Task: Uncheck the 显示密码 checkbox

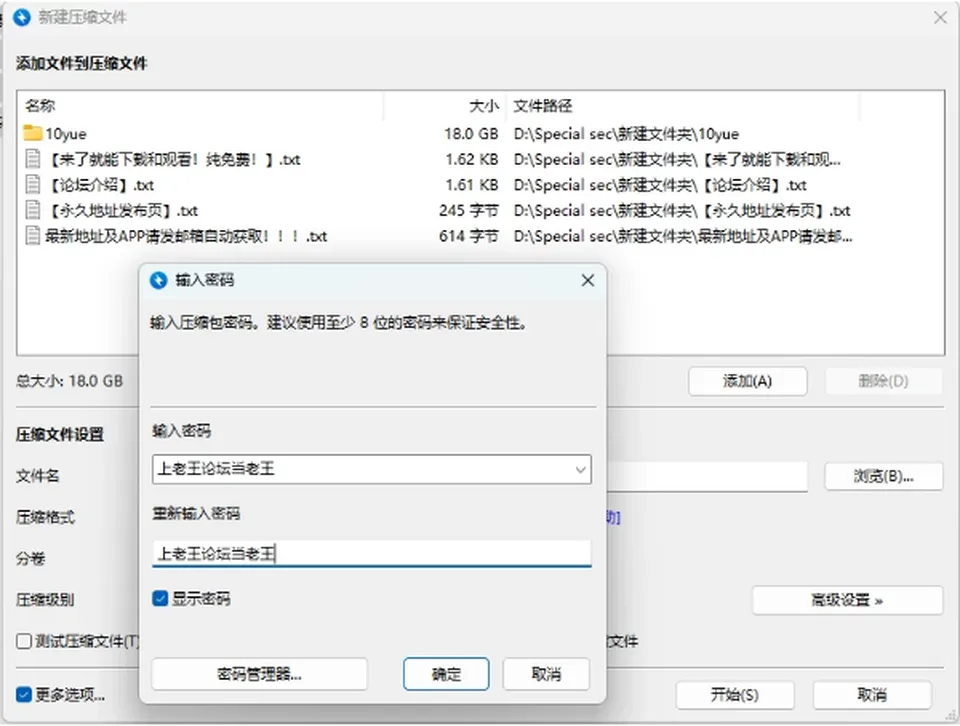Action: [x=160, y=599]
